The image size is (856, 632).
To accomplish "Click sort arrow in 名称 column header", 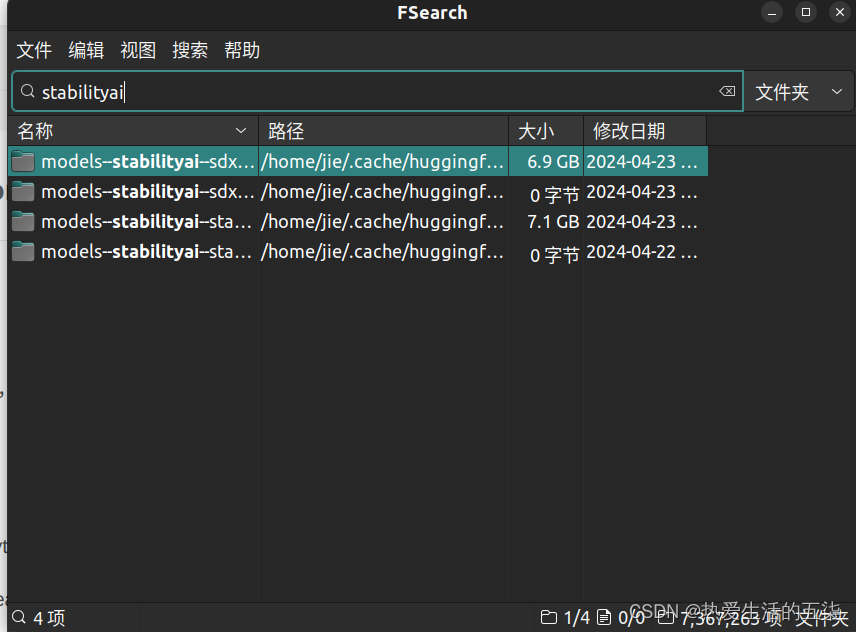I will [x=241, y=131].
